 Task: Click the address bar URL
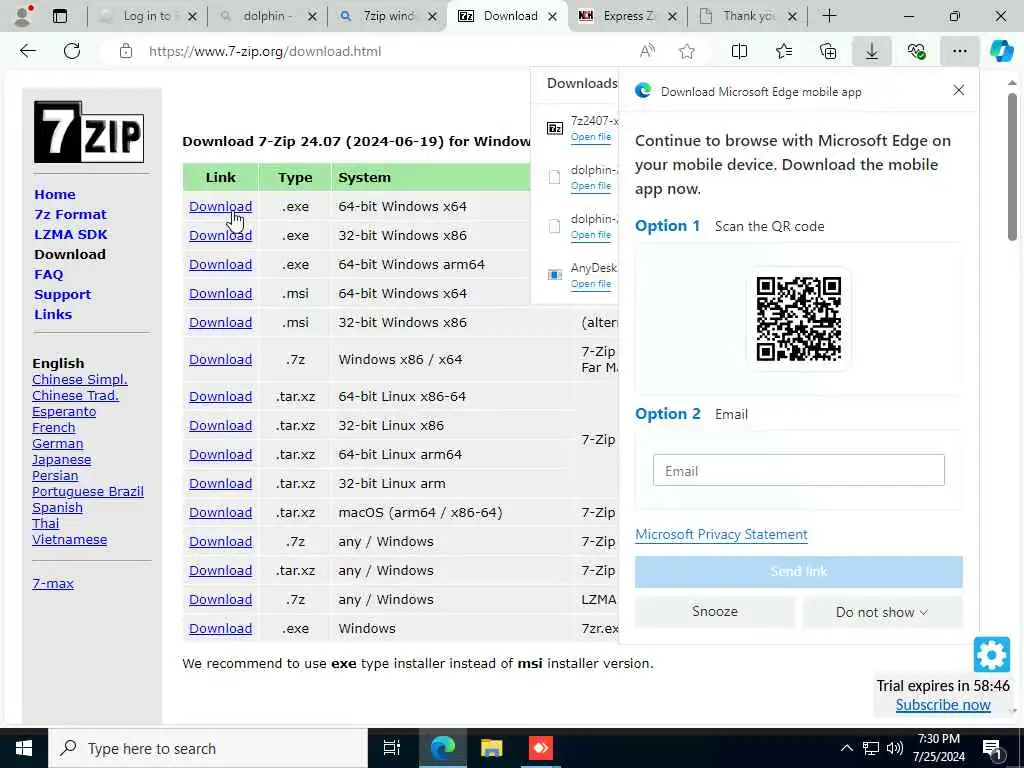pyautogui.click(x=264, y=51)
